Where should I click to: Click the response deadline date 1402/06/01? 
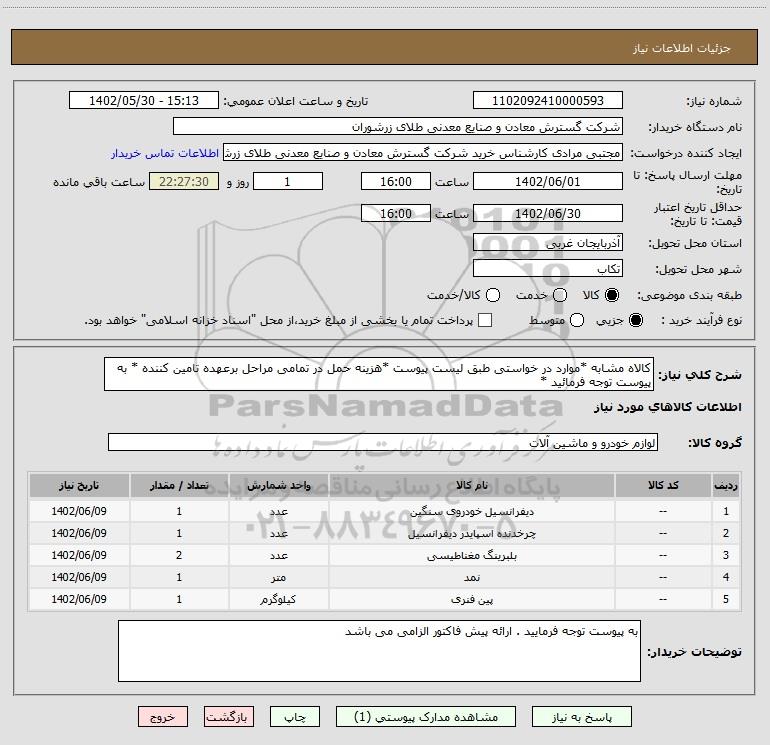548,181
